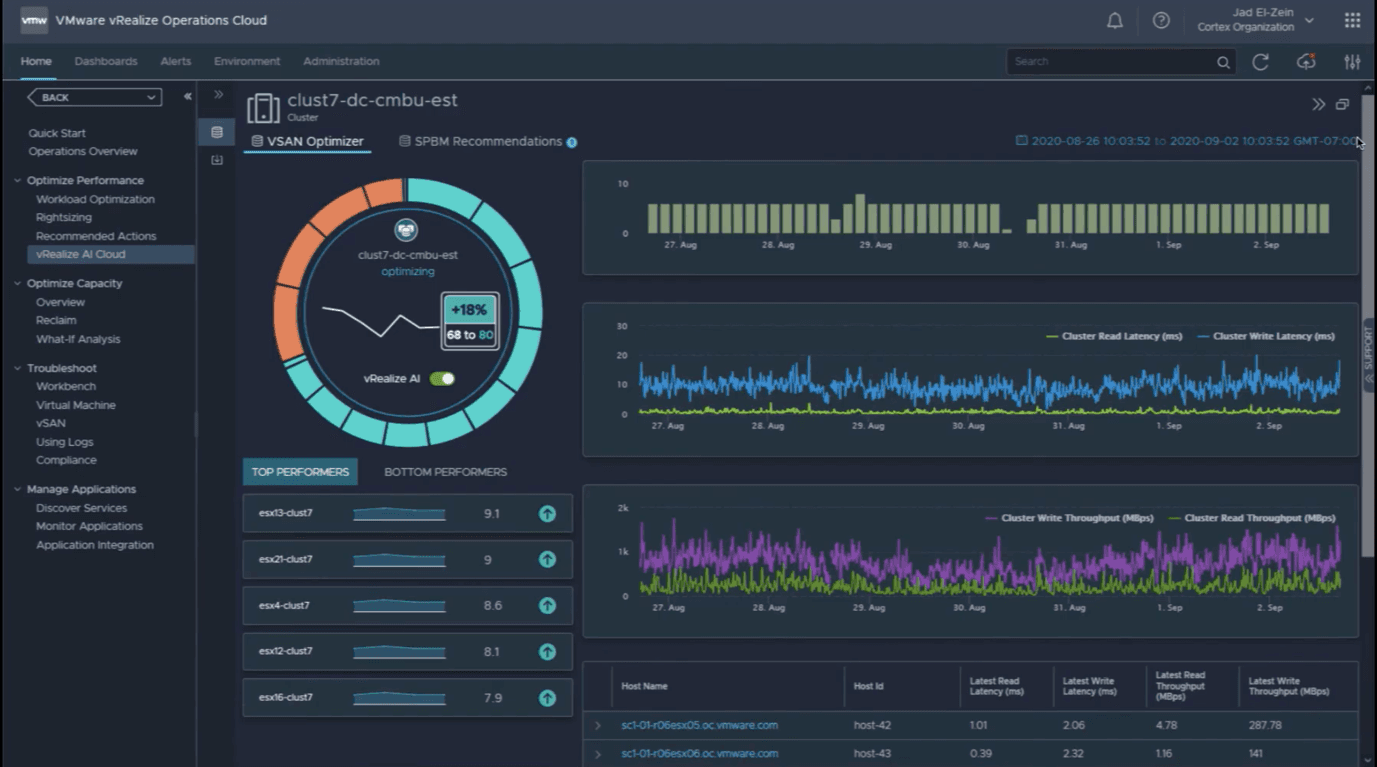Expand the sc1-01-r06esx05 host row
Image resolution: width=1377 pixels, height=767 pixels.
tap(598, 726)
